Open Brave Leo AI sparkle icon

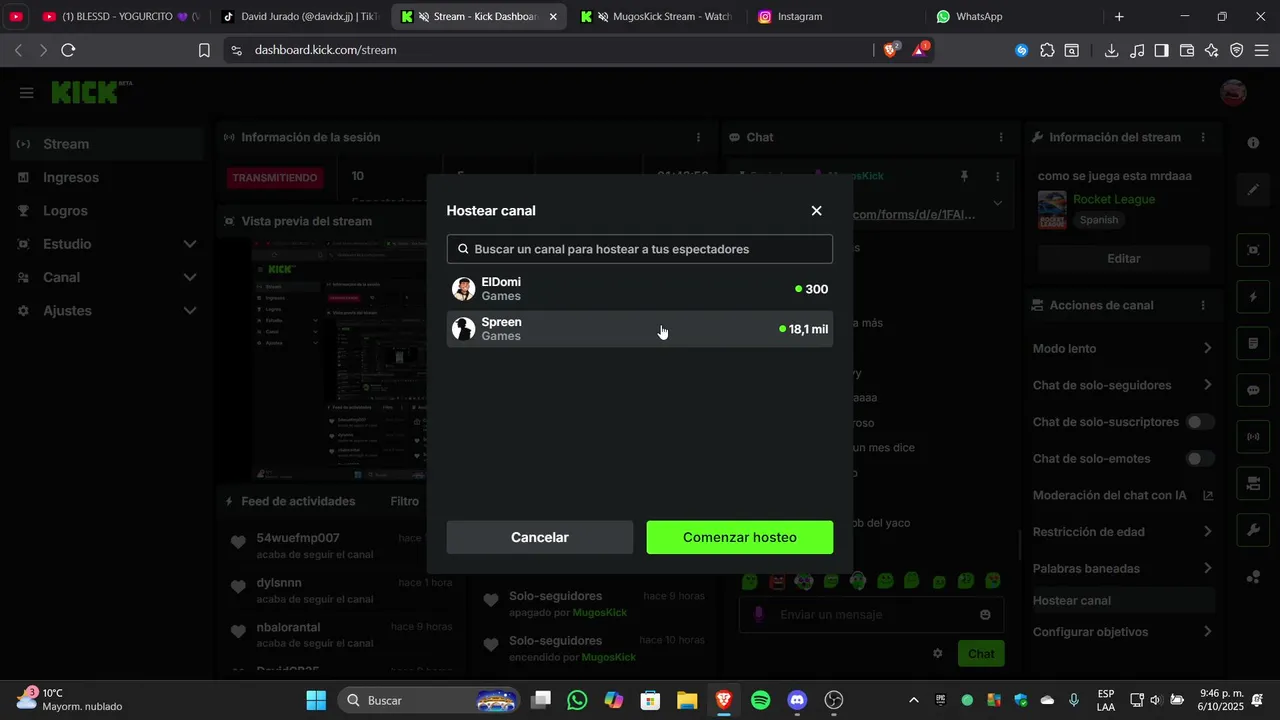pos(1212,50)
